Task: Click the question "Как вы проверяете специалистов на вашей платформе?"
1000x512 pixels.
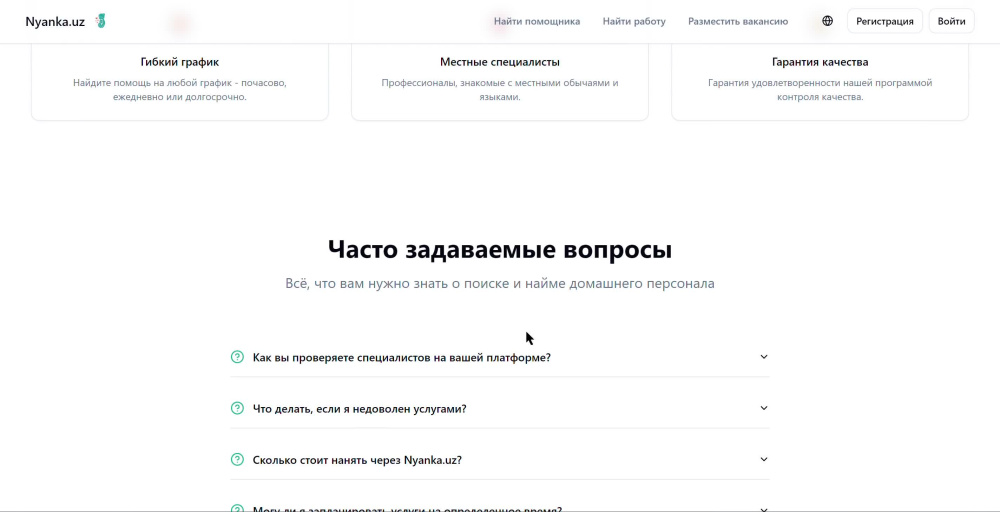Action: point(402,357)
